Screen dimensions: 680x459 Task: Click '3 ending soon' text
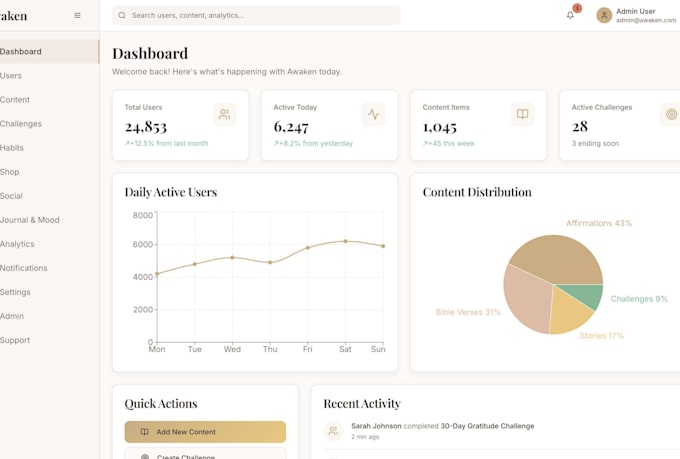[595, 144]
